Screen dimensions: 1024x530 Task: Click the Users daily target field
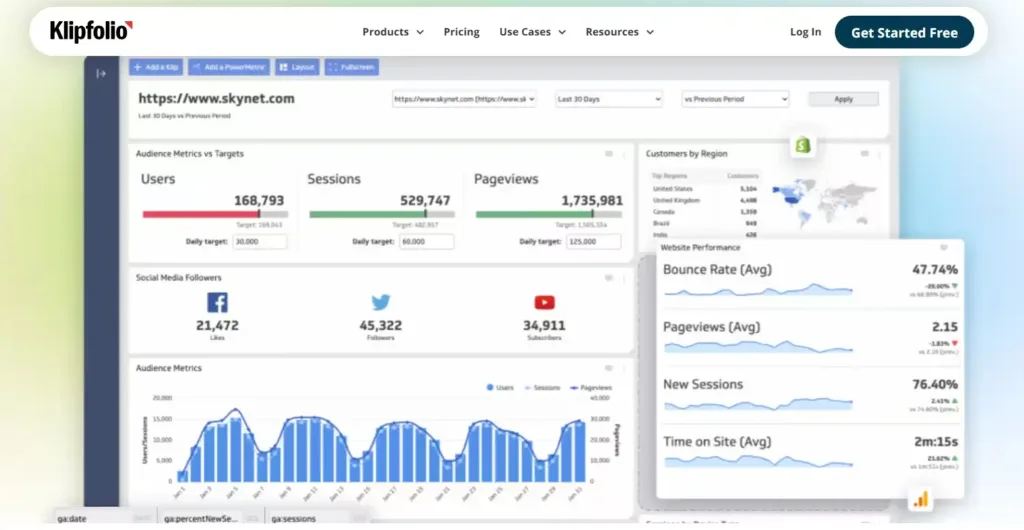(260, 242)
